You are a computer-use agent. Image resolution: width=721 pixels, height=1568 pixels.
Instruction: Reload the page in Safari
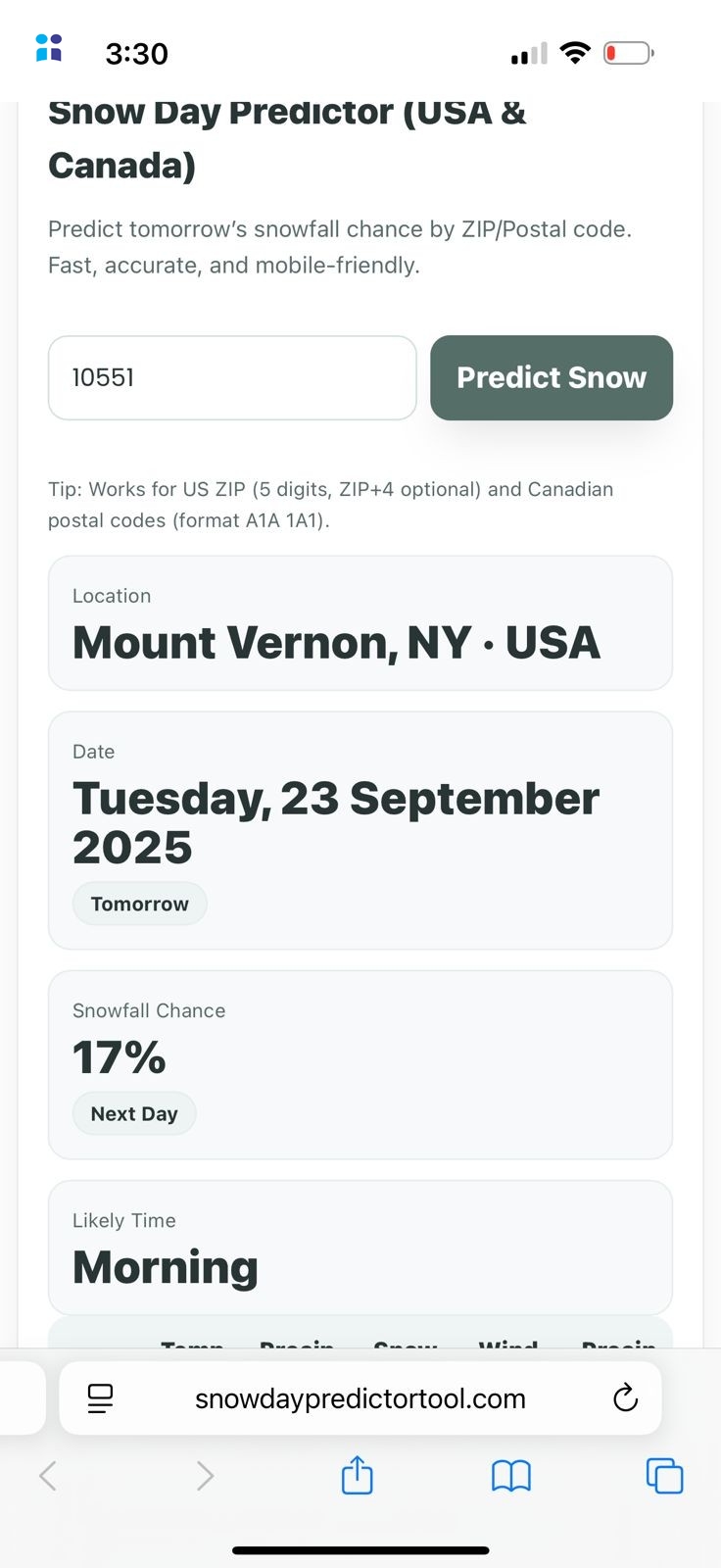tap(625, 1398)
